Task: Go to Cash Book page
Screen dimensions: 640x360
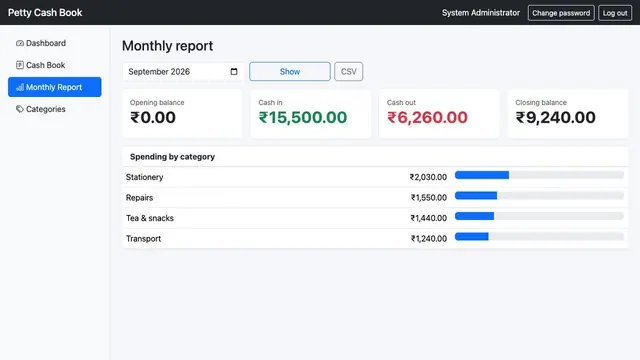Action: pos(55,65)
